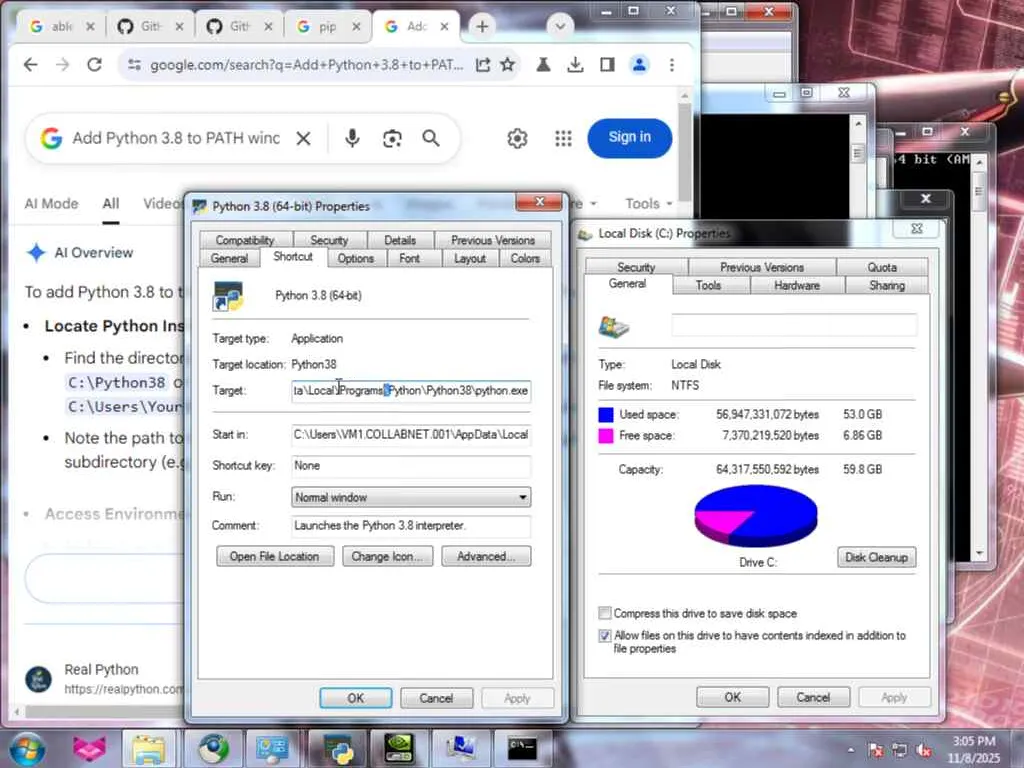Click the blue Used space swatch

(x=606, y=415)
